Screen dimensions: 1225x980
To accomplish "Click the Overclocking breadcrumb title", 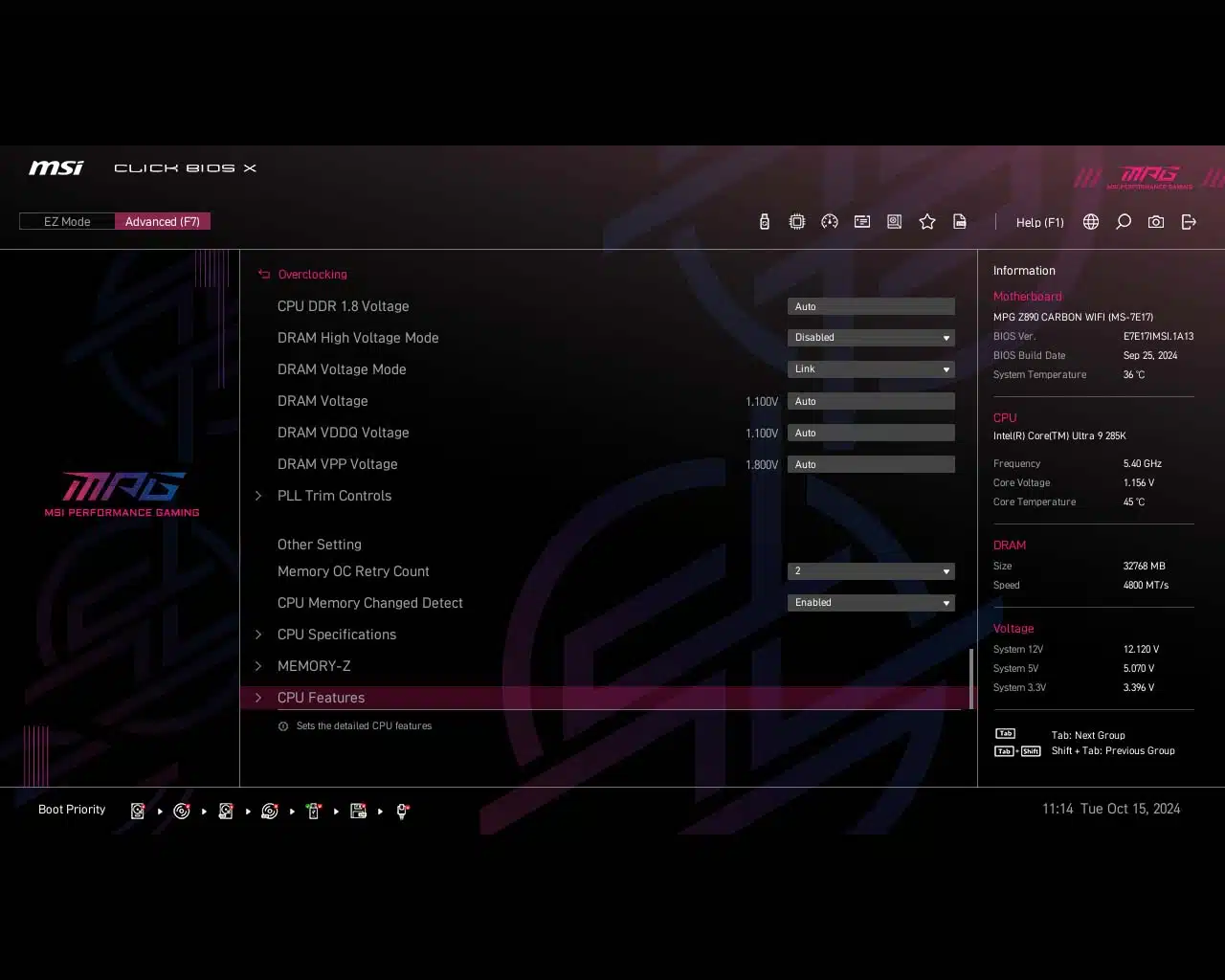I will click(312, 275).
